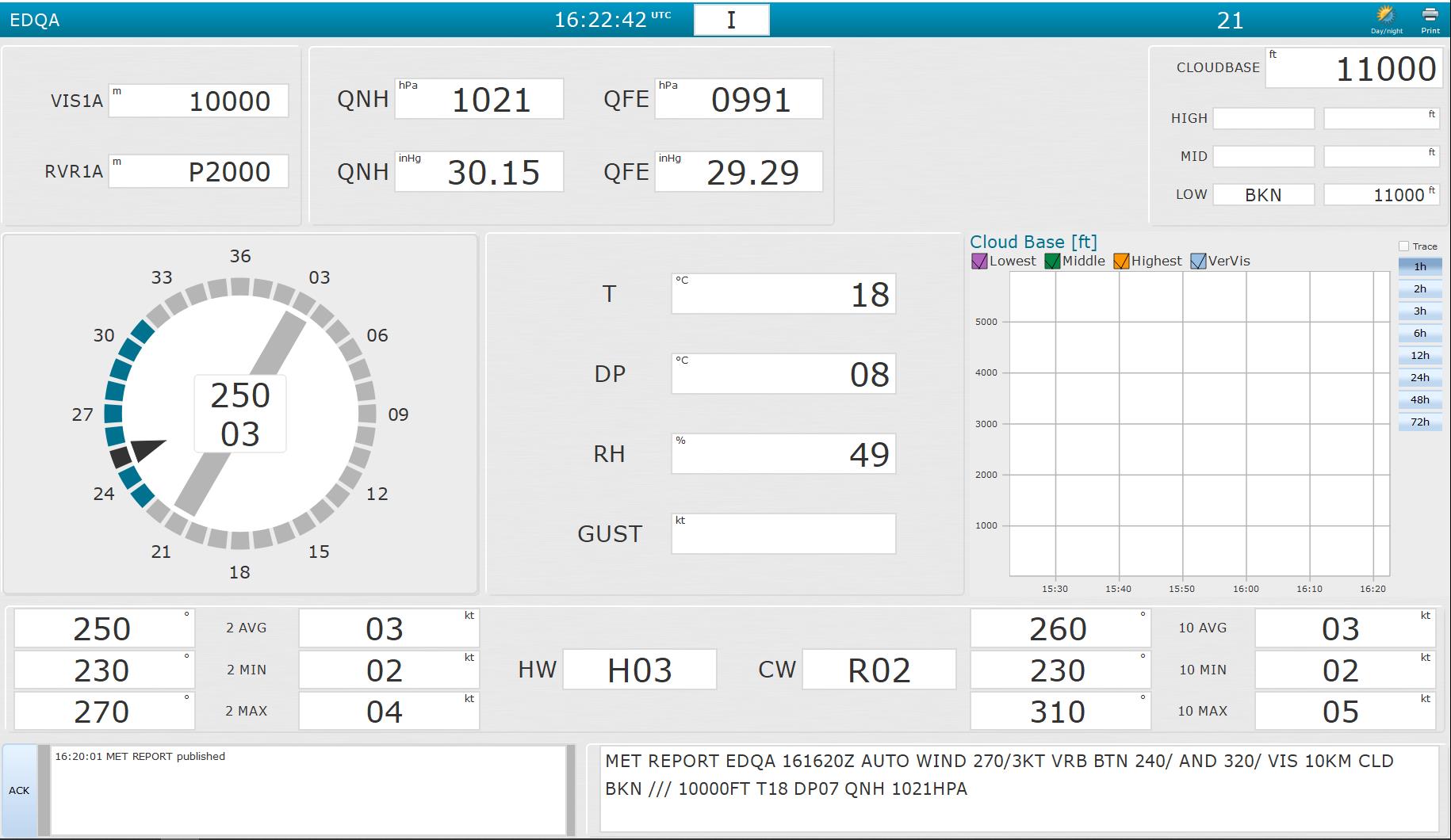Toggle the Lowest cloud base legend checkbox
This screenshot has height=840, width=1451.
pyautogui.click(x=979, y=262)
